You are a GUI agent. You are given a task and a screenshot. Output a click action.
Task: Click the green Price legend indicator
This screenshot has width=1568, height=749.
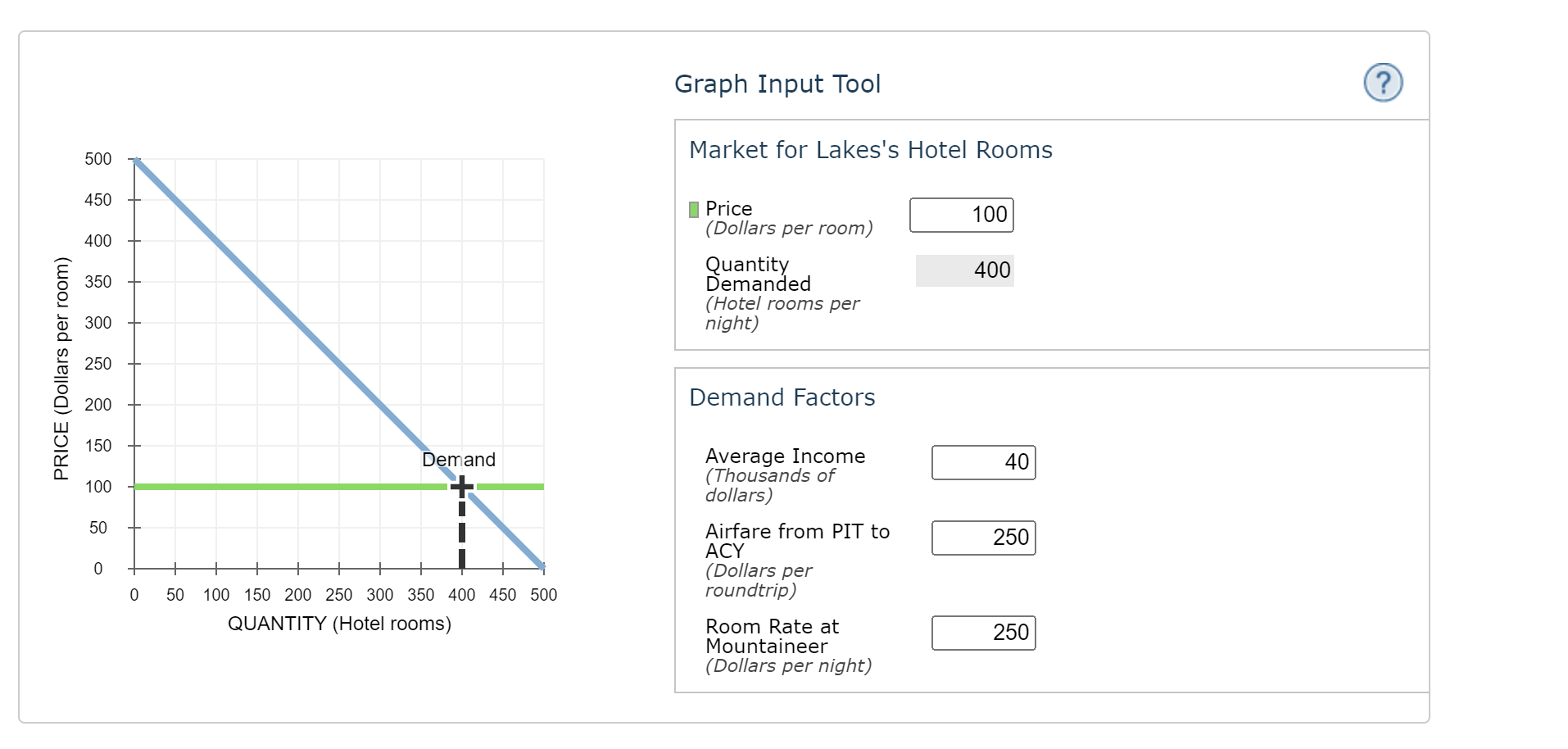click(x=692, y=209)
